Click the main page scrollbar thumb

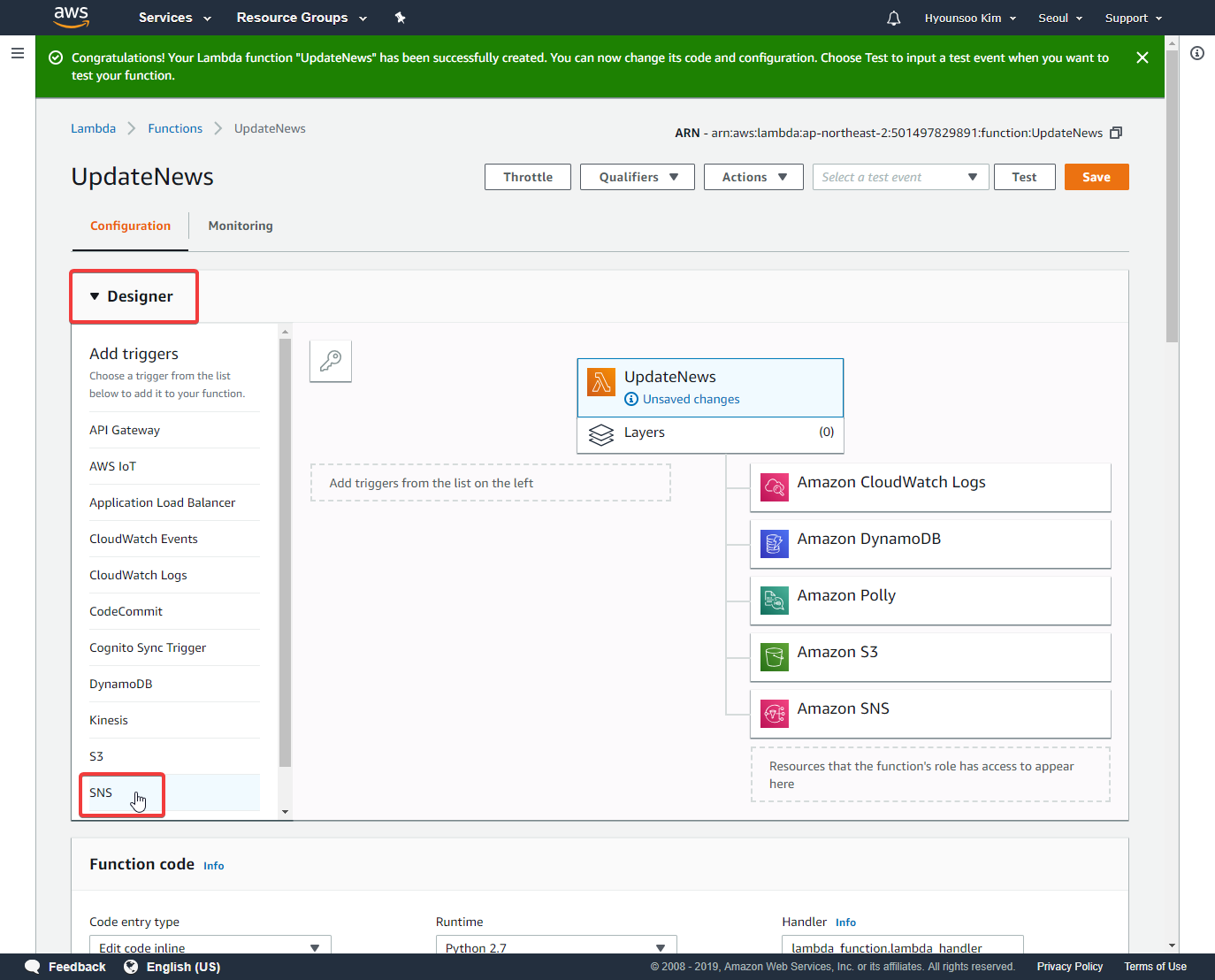tap(1172, 195)
